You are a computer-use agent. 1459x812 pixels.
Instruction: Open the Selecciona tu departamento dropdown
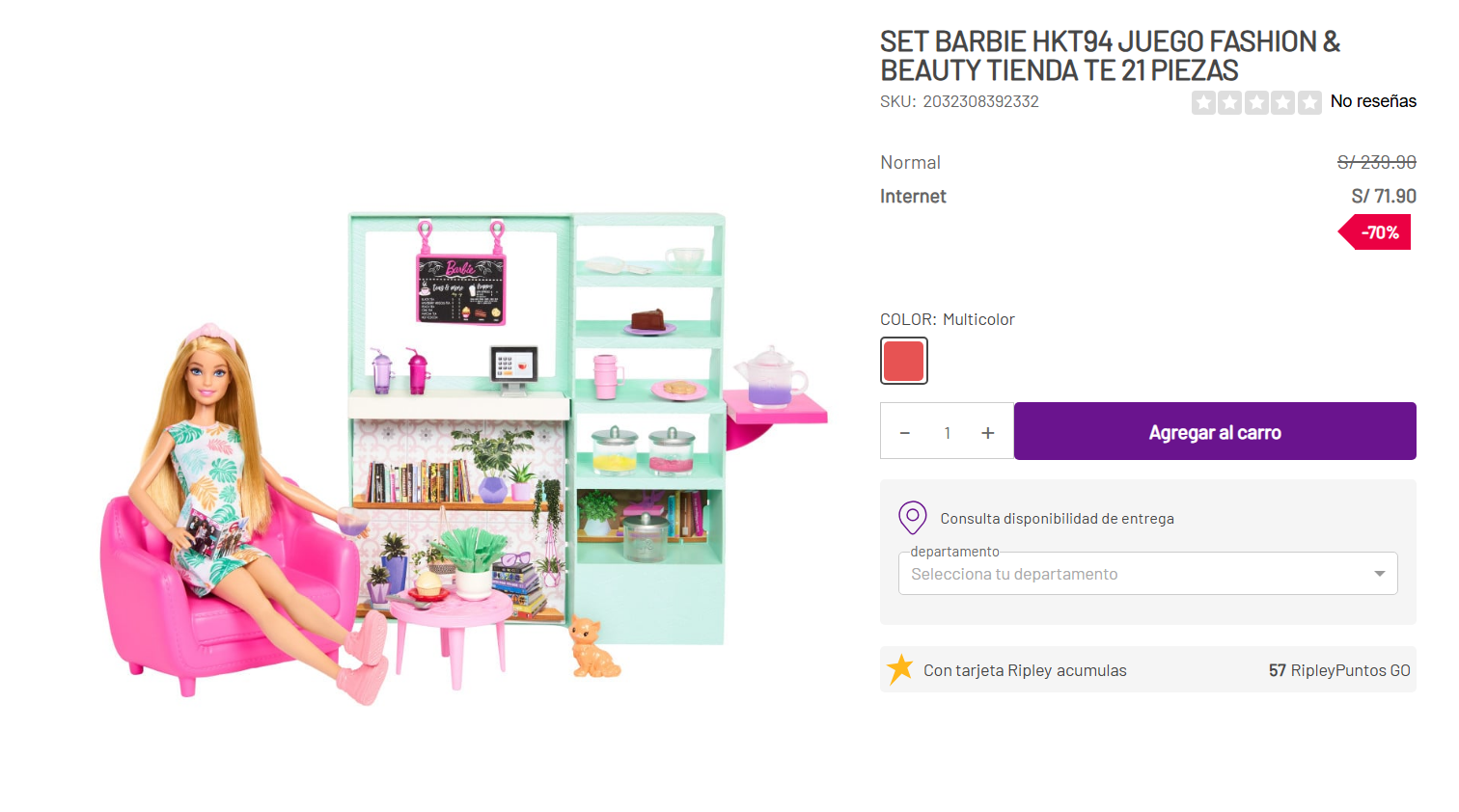tap(1147, 574)
